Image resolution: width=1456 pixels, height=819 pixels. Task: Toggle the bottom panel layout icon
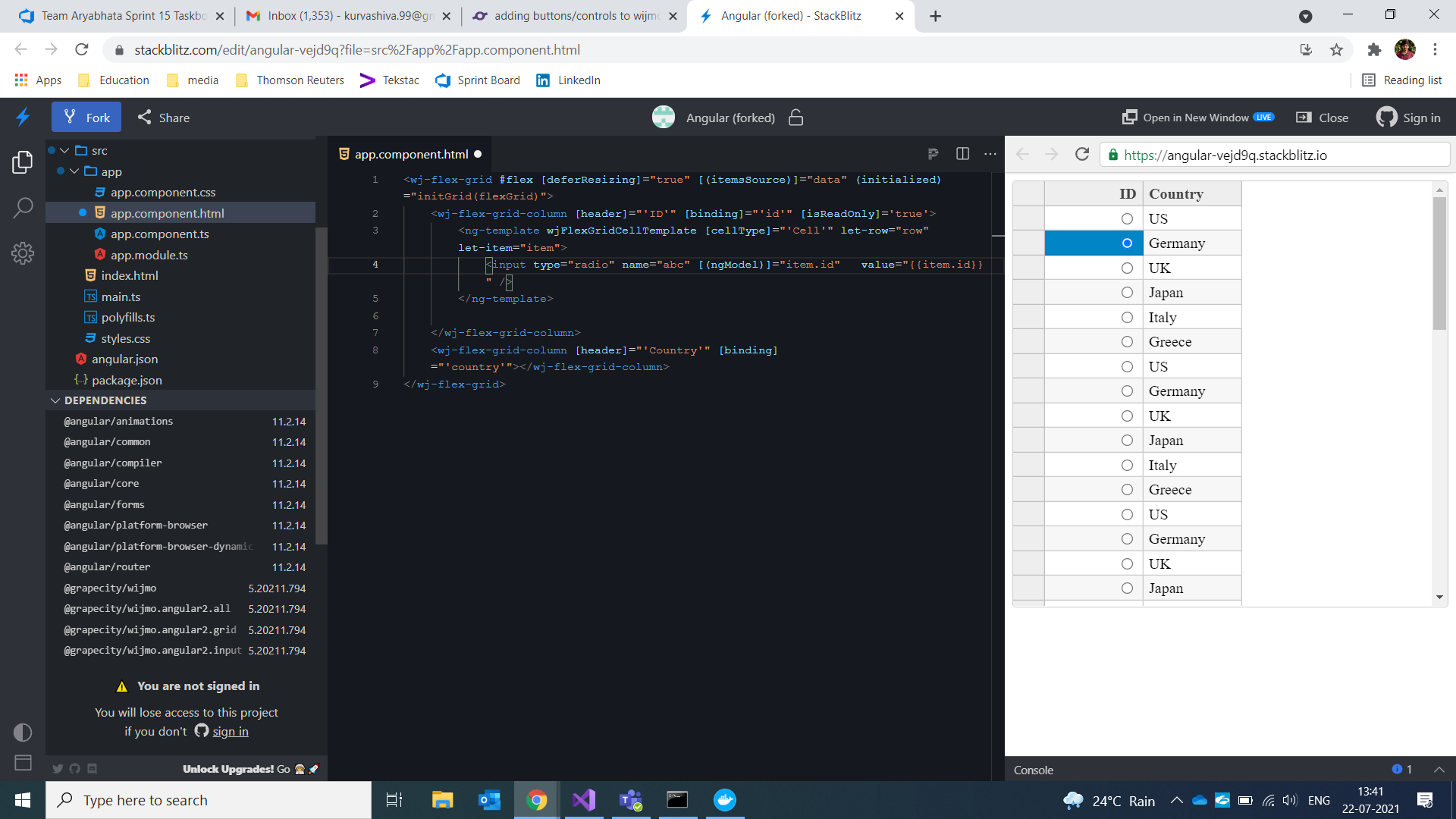(x=23, y=763)
